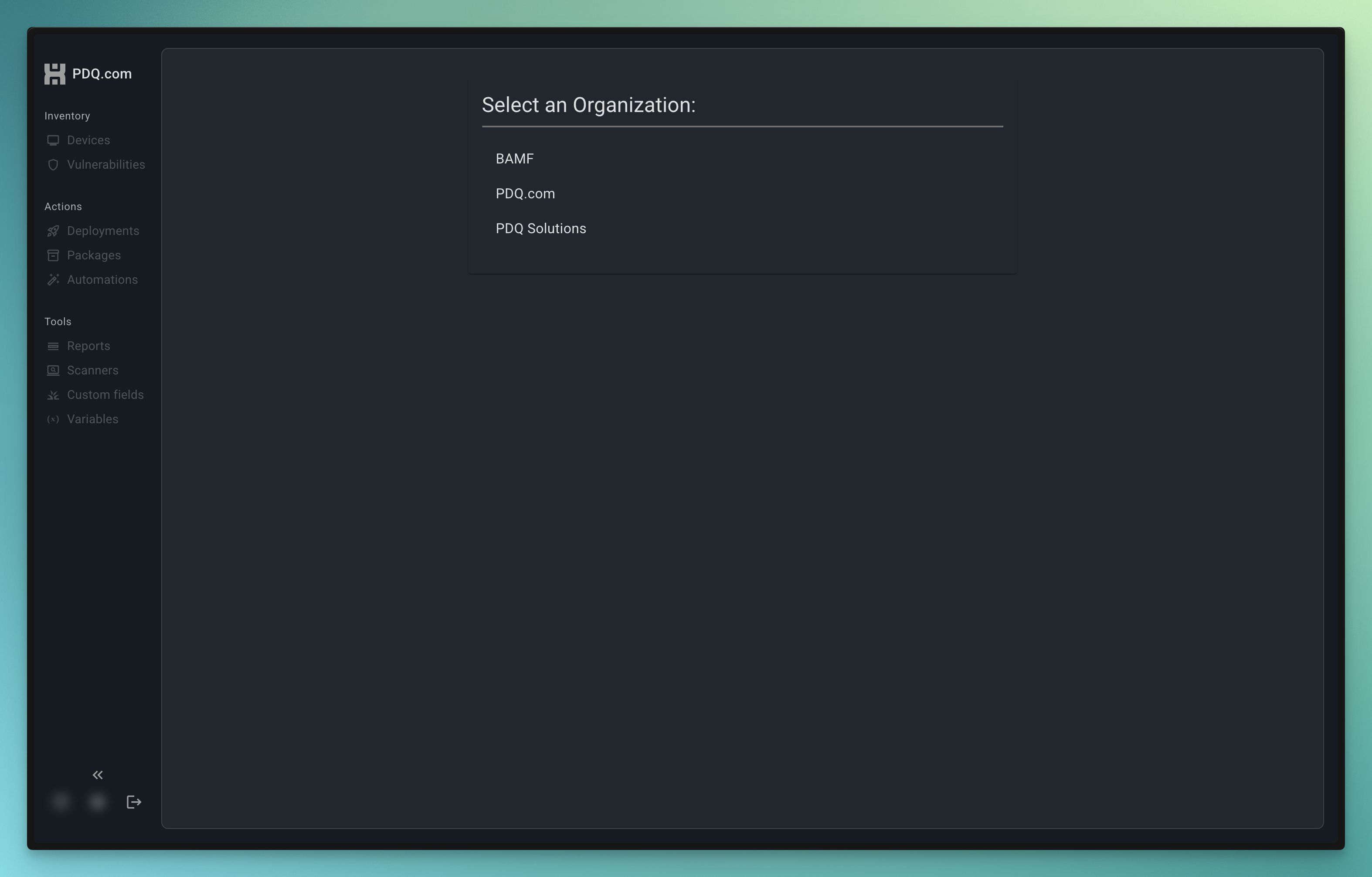Screen dimensions: 1372x877
Task: Click the Custom fields icon
Action: (x=53, y=395)
